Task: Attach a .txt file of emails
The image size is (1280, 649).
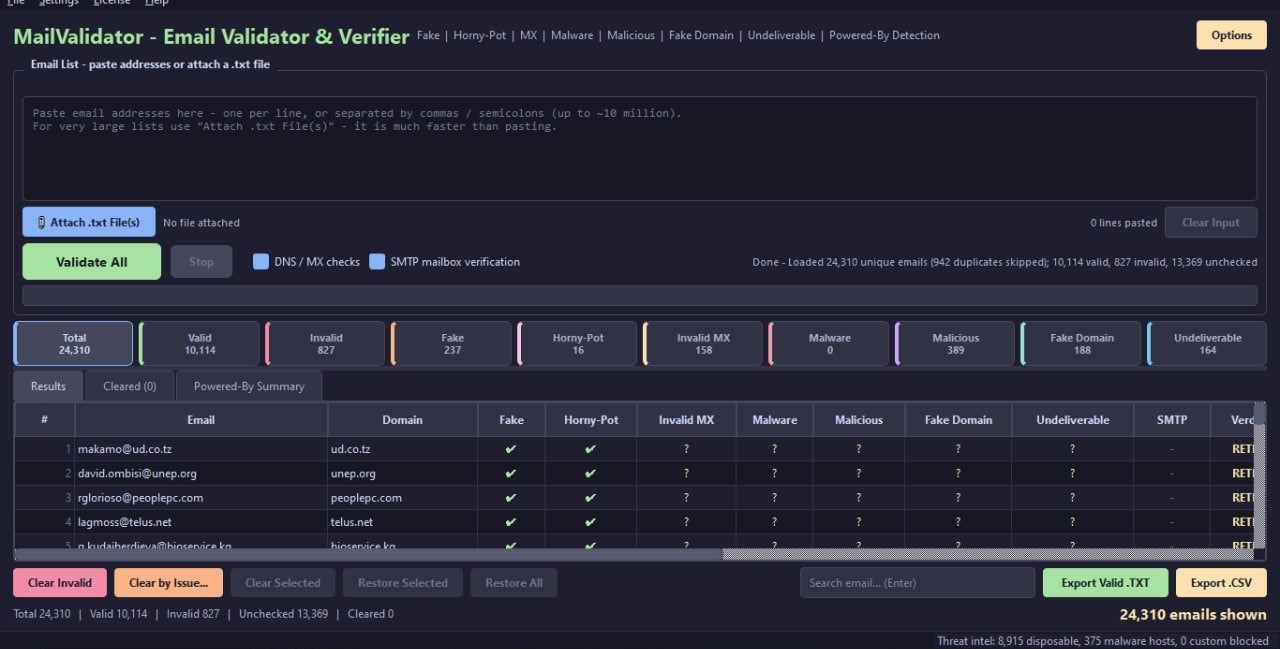Action: [x=88, y=222]
